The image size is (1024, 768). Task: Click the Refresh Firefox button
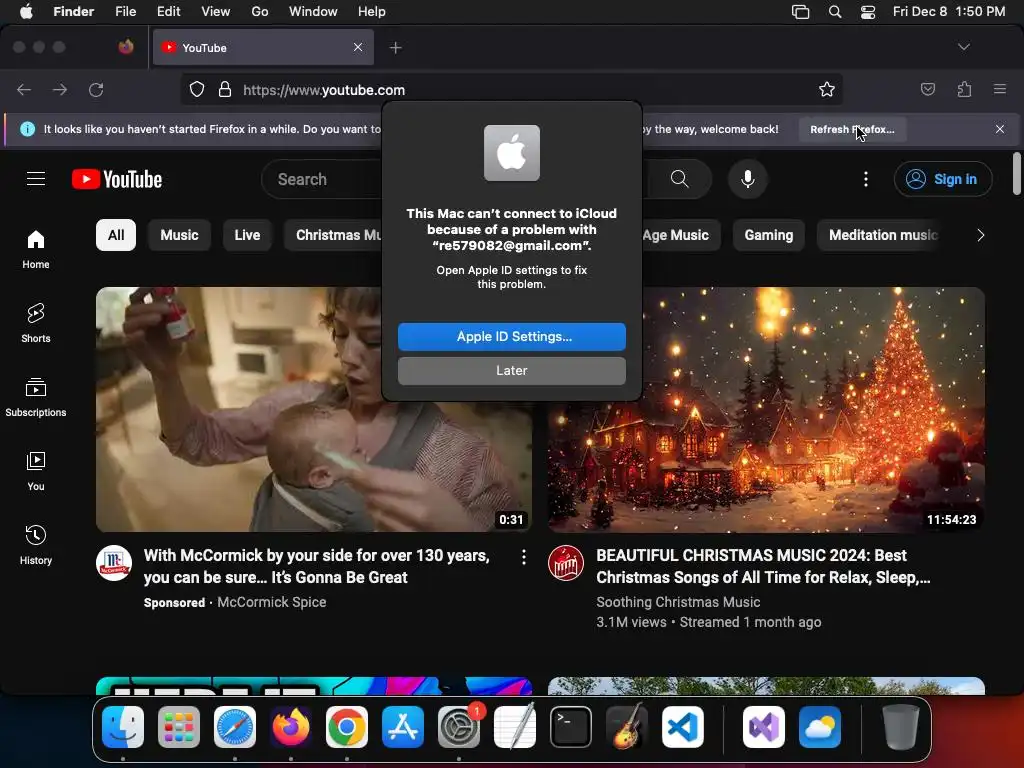click(x=852, y=129)
